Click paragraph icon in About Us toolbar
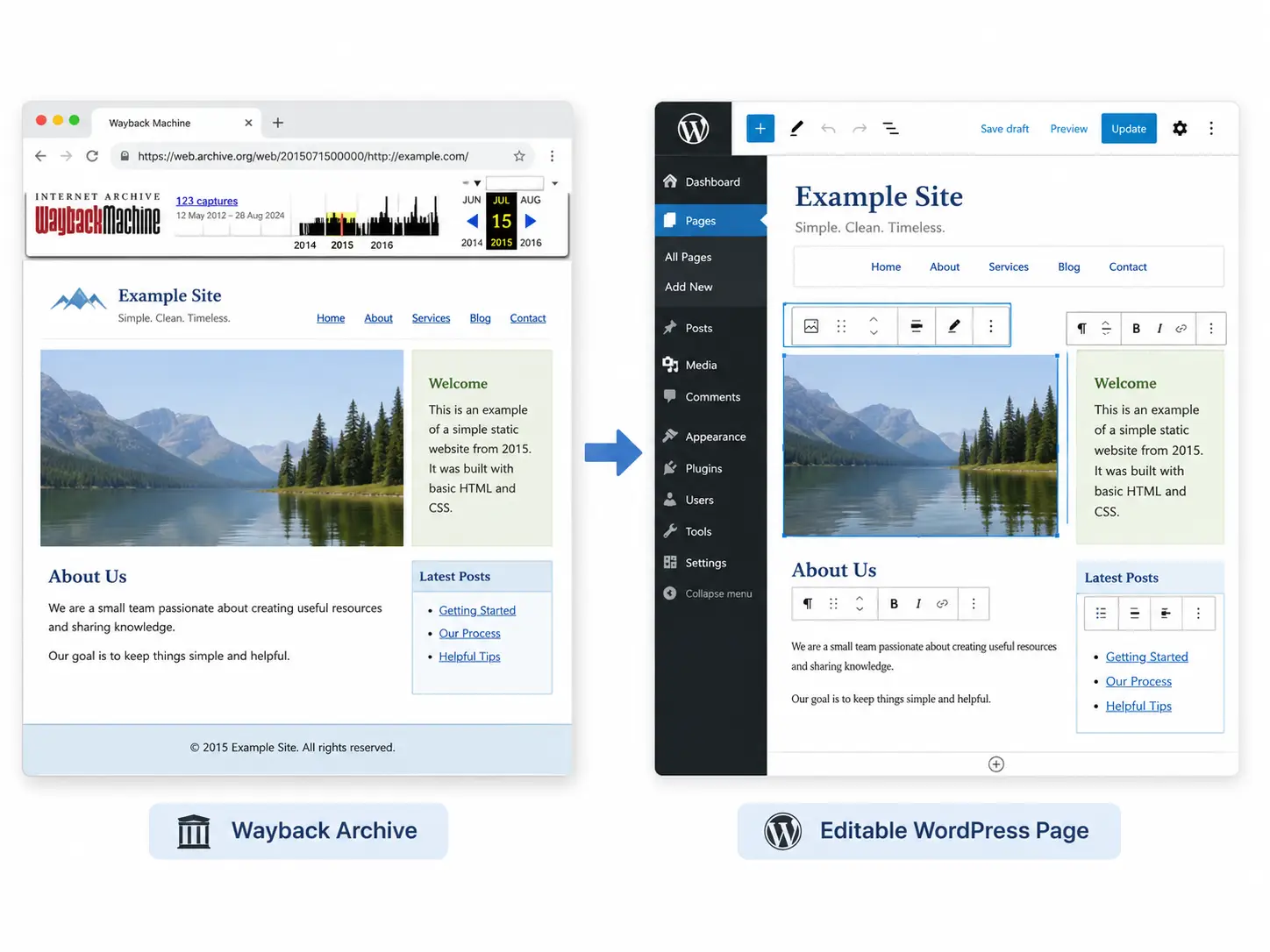Image resolution: width=1270 pixels, height=952 pixels. [808, 603]
